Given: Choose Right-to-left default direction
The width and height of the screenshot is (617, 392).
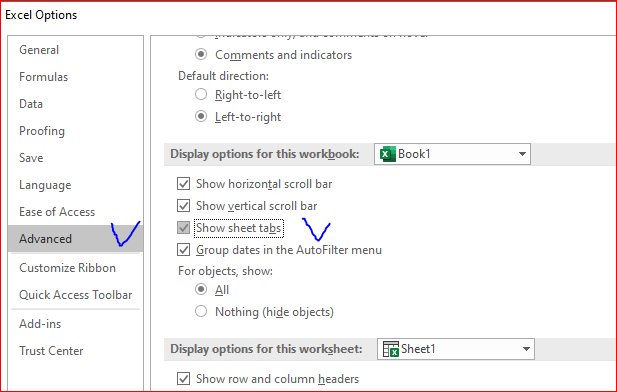Looking at the screenshot, I should click(x=201, y=94).
